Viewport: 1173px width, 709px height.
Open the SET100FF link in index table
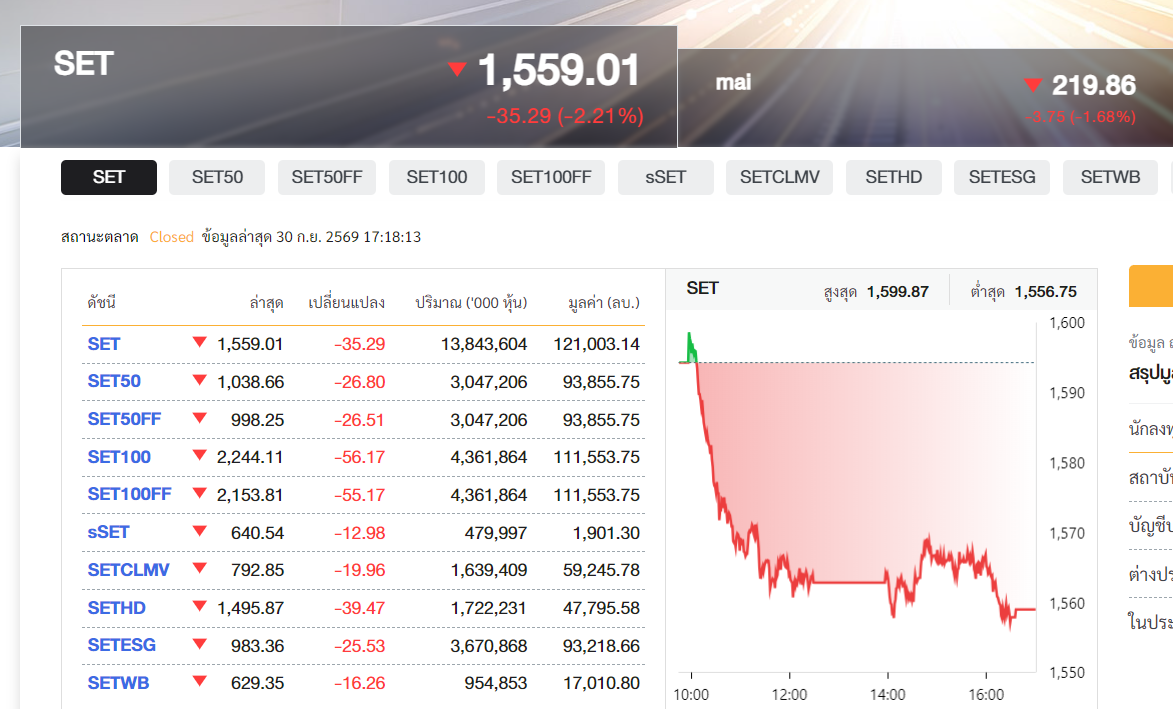tap(129, 494)
